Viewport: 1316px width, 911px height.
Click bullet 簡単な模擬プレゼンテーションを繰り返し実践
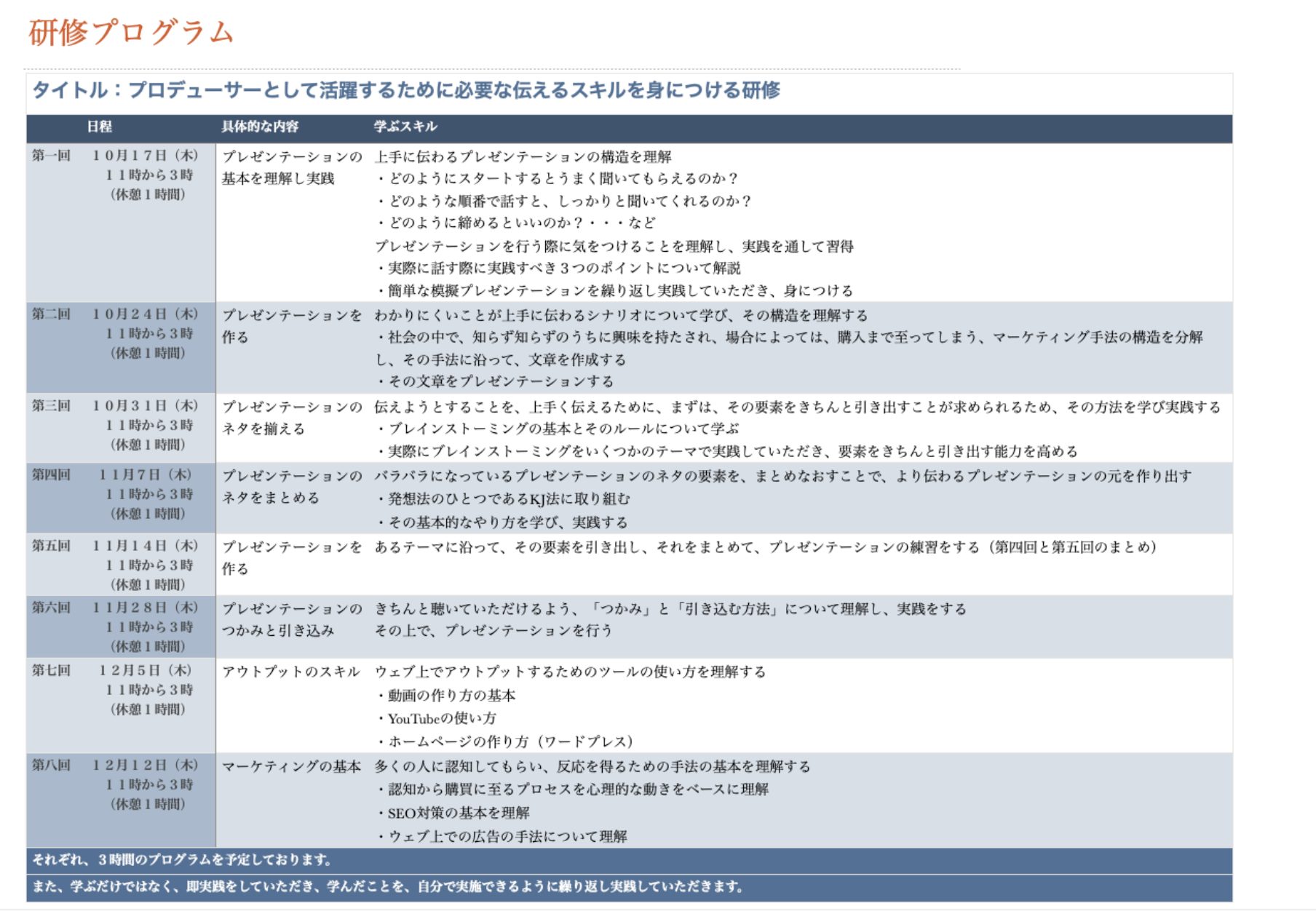pos(615,290)
